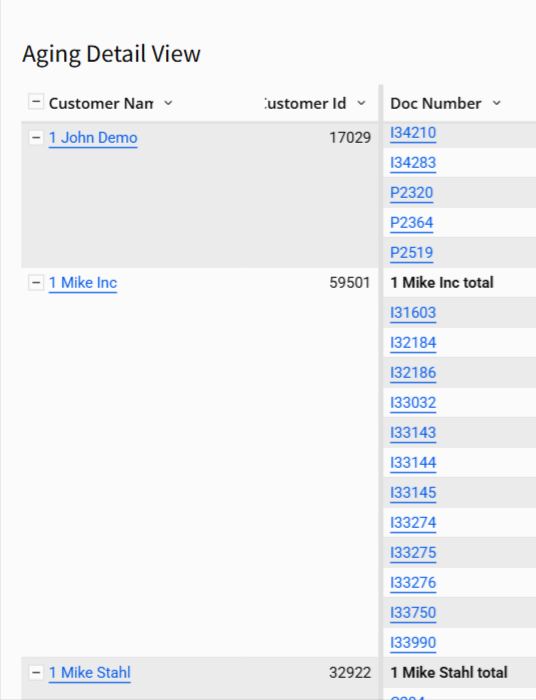536x700 pixels.
Task: Open document I33750
Action: point(413,612)
